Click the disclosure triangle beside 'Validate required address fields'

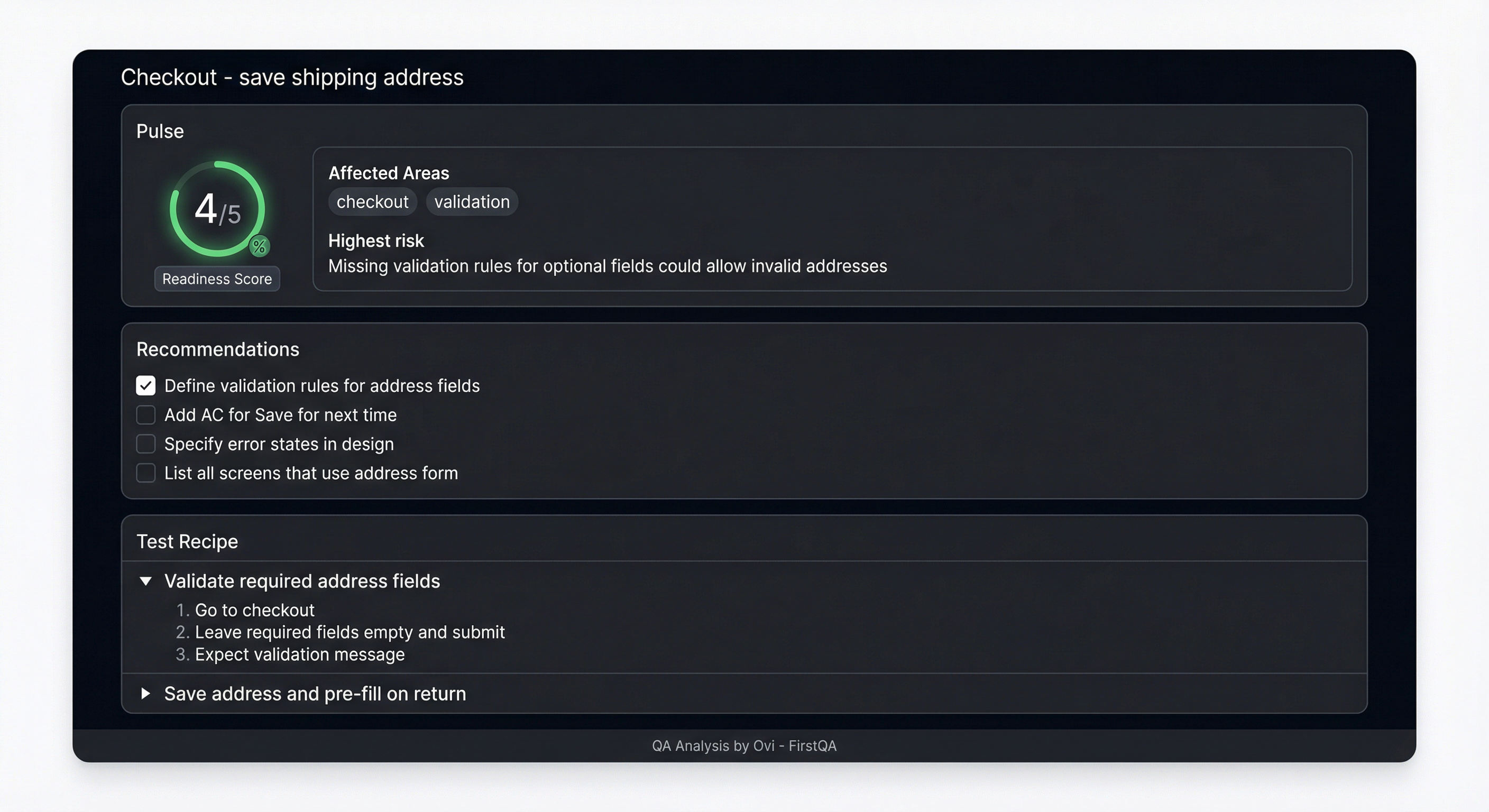click(x=145, y=581)
